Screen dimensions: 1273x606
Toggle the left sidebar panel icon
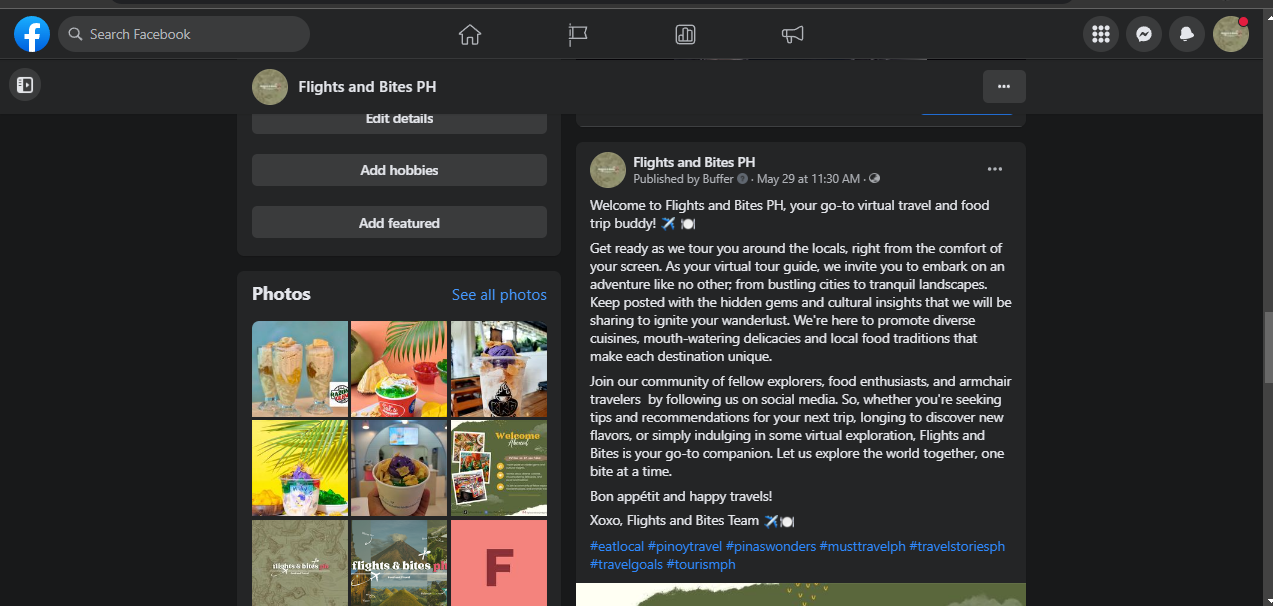pos(25,85)
